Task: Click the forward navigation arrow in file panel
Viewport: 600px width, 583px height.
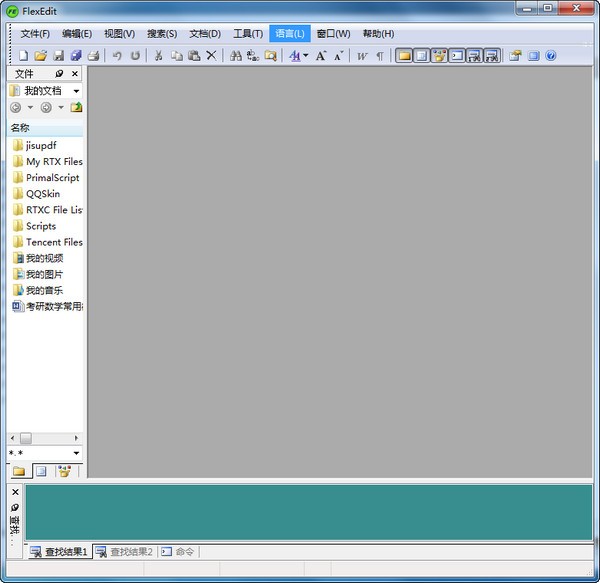Action: [46, 107]
